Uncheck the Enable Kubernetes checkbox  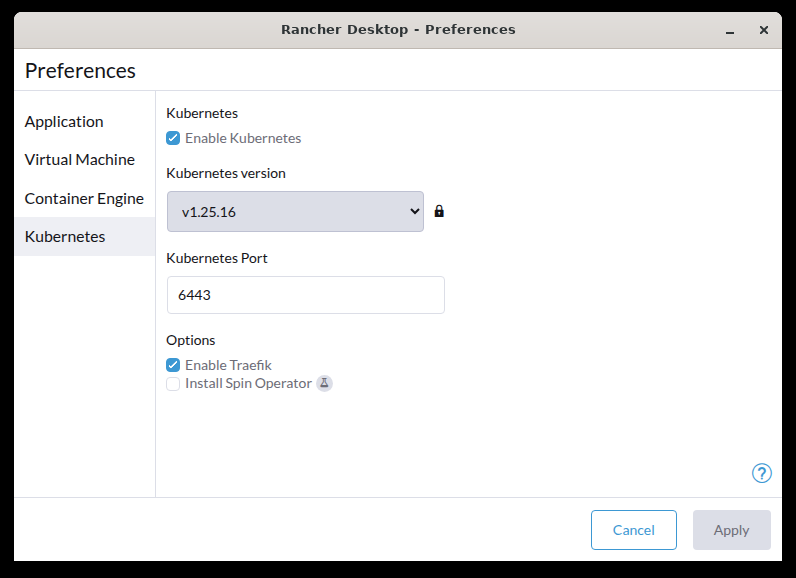pyautogui.click(x=173, y=138)
